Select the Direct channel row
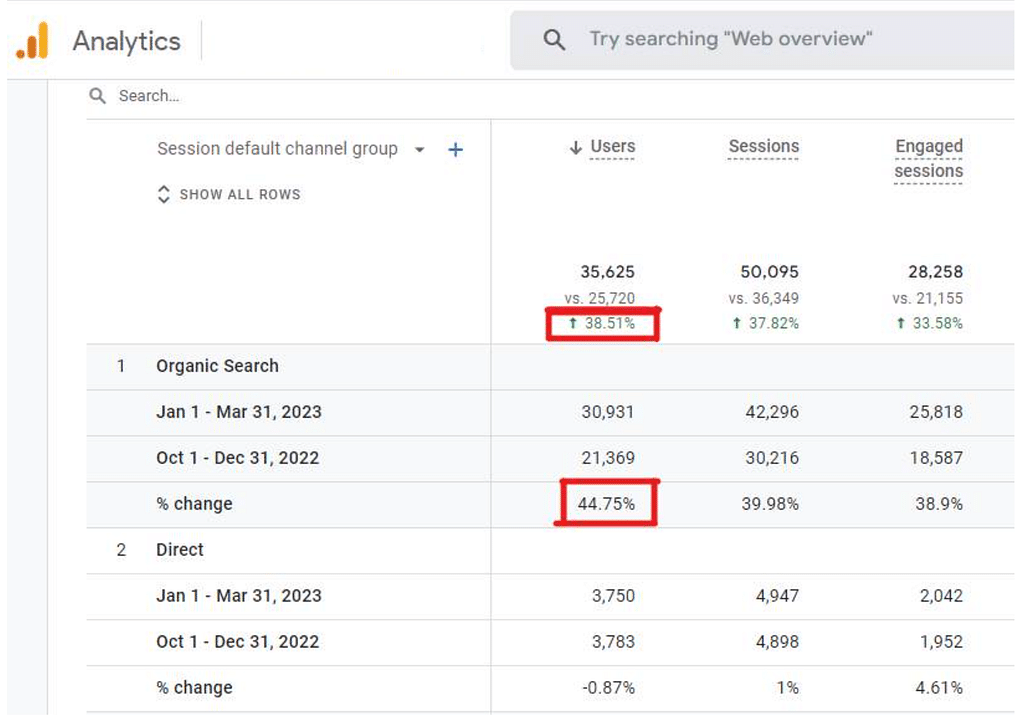The height and width of the screenshot is (718, 1024). 180,550
